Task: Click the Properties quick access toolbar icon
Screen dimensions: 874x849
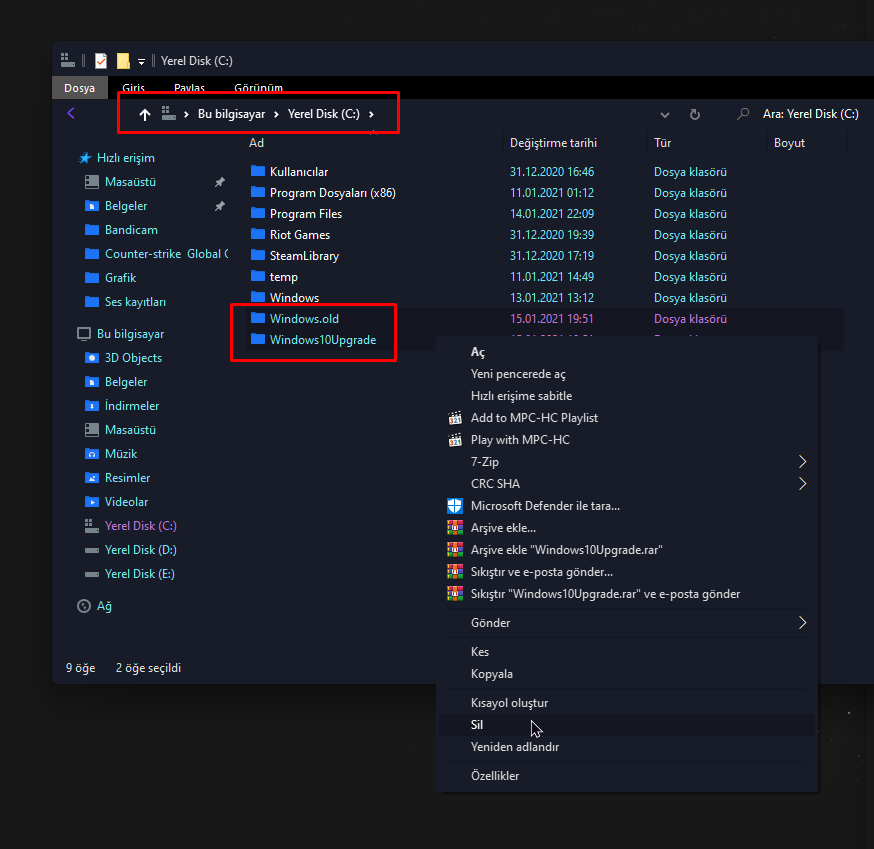Action: pyautogui.click(x=101, y=61)
